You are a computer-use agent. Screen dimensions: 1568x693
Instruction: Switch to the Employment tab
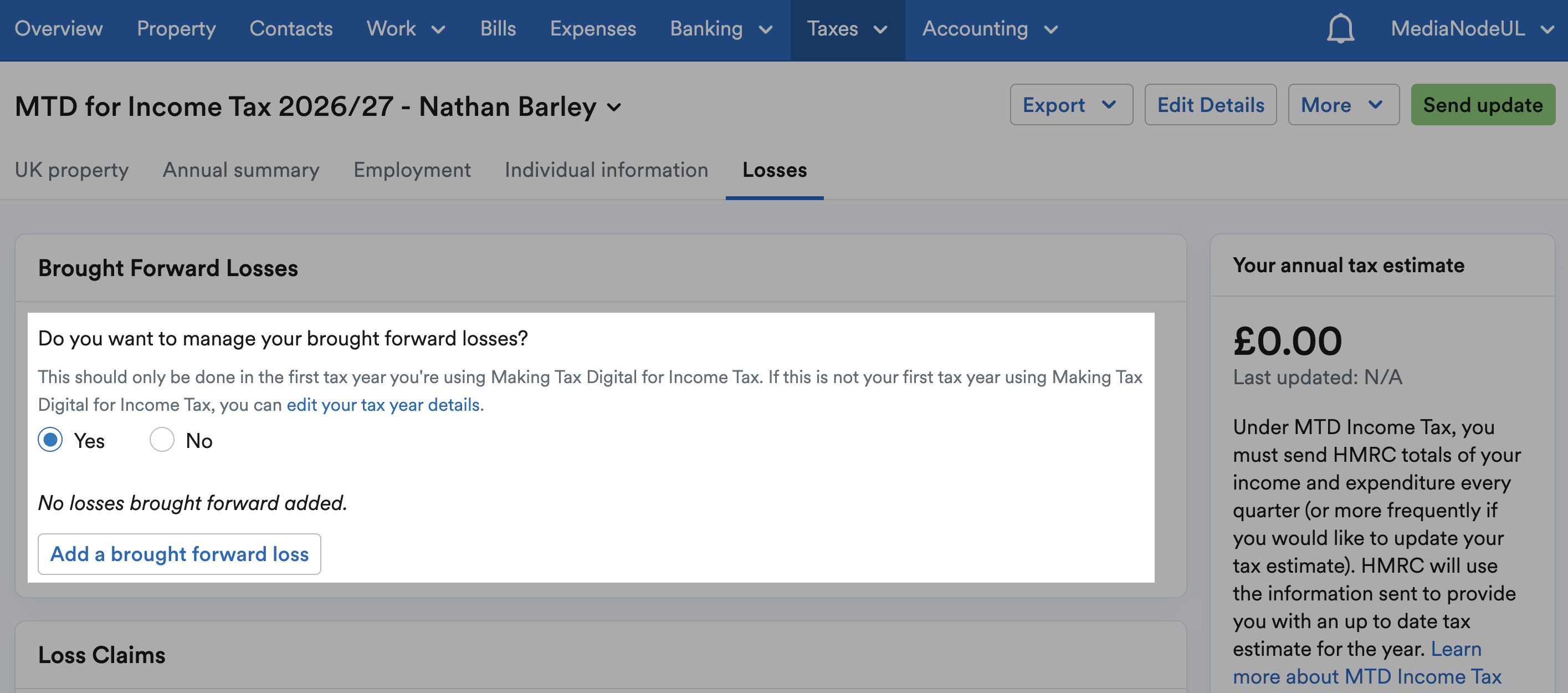point(412,170)
